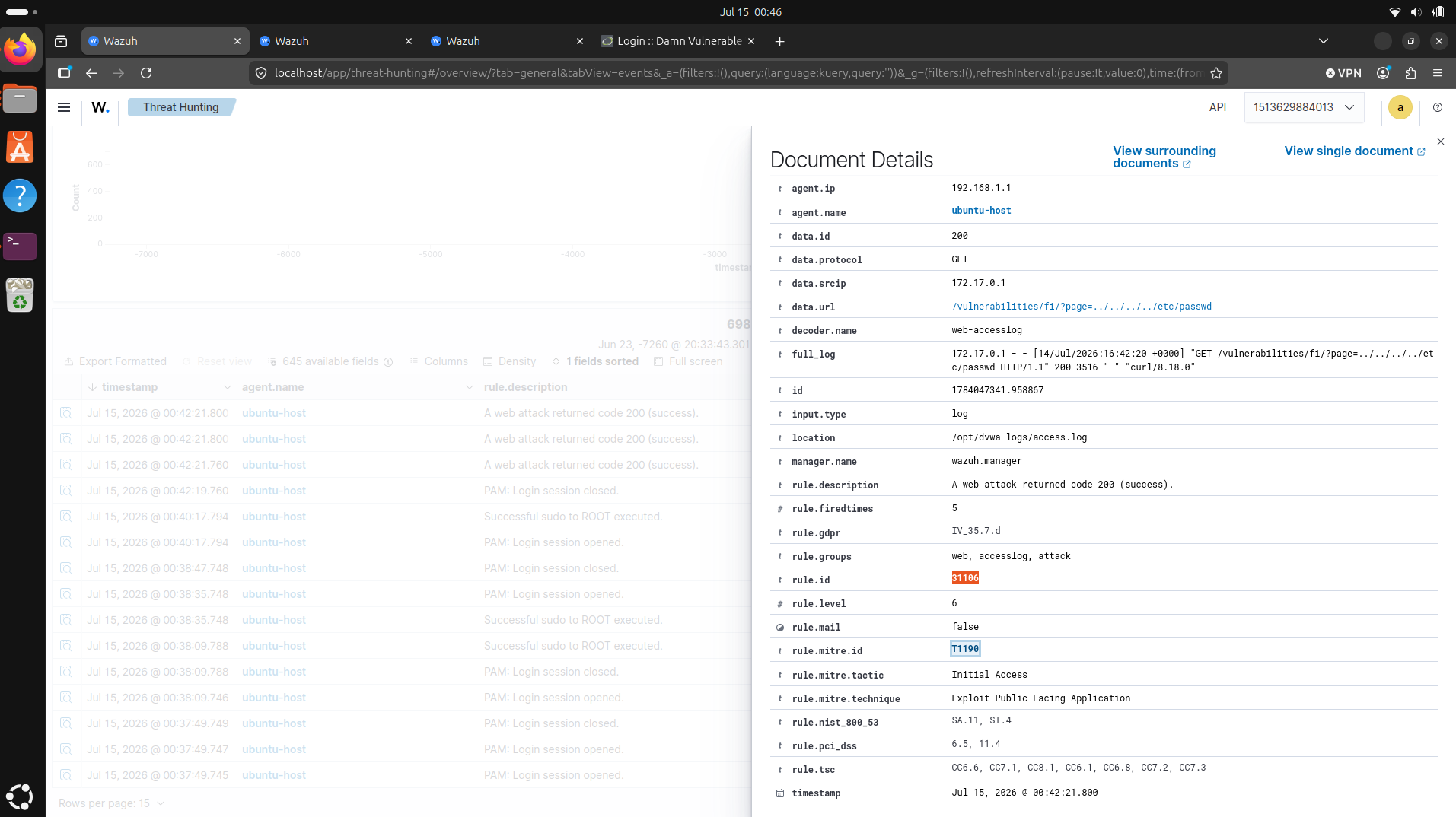The image size is (1456, 817).
Task: Open the user avatar 'a' menu
Action: [1400, 107]
